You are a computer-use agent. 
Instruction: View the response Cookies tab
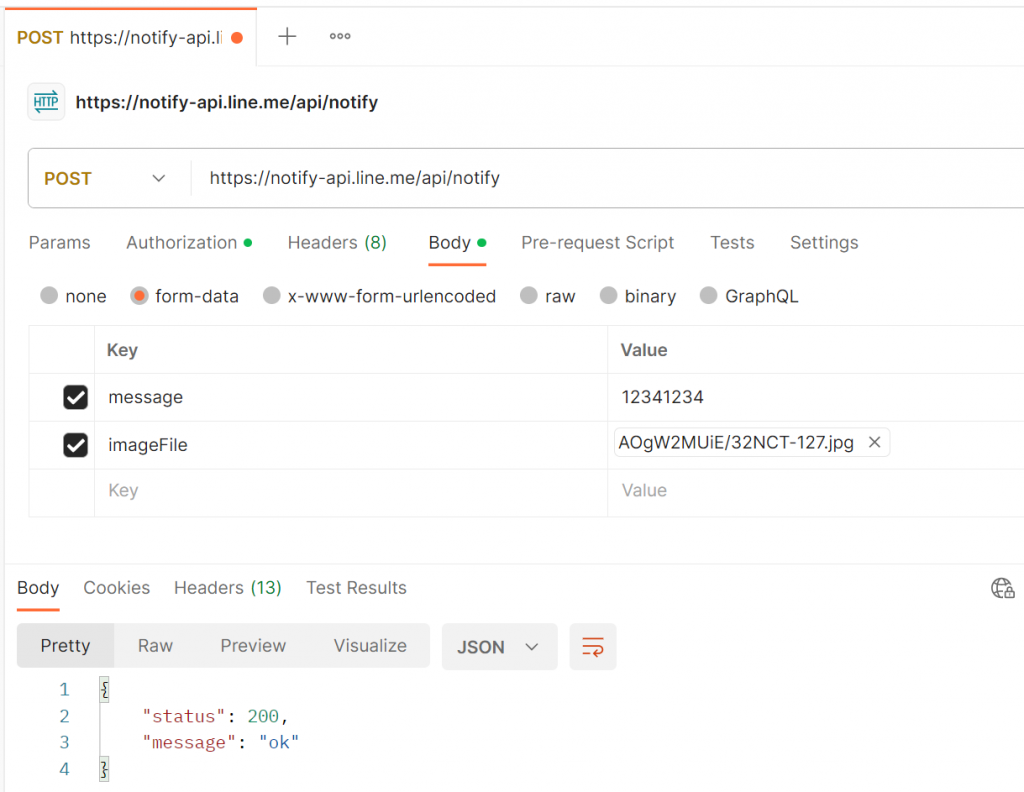click(x=116, y=588)
